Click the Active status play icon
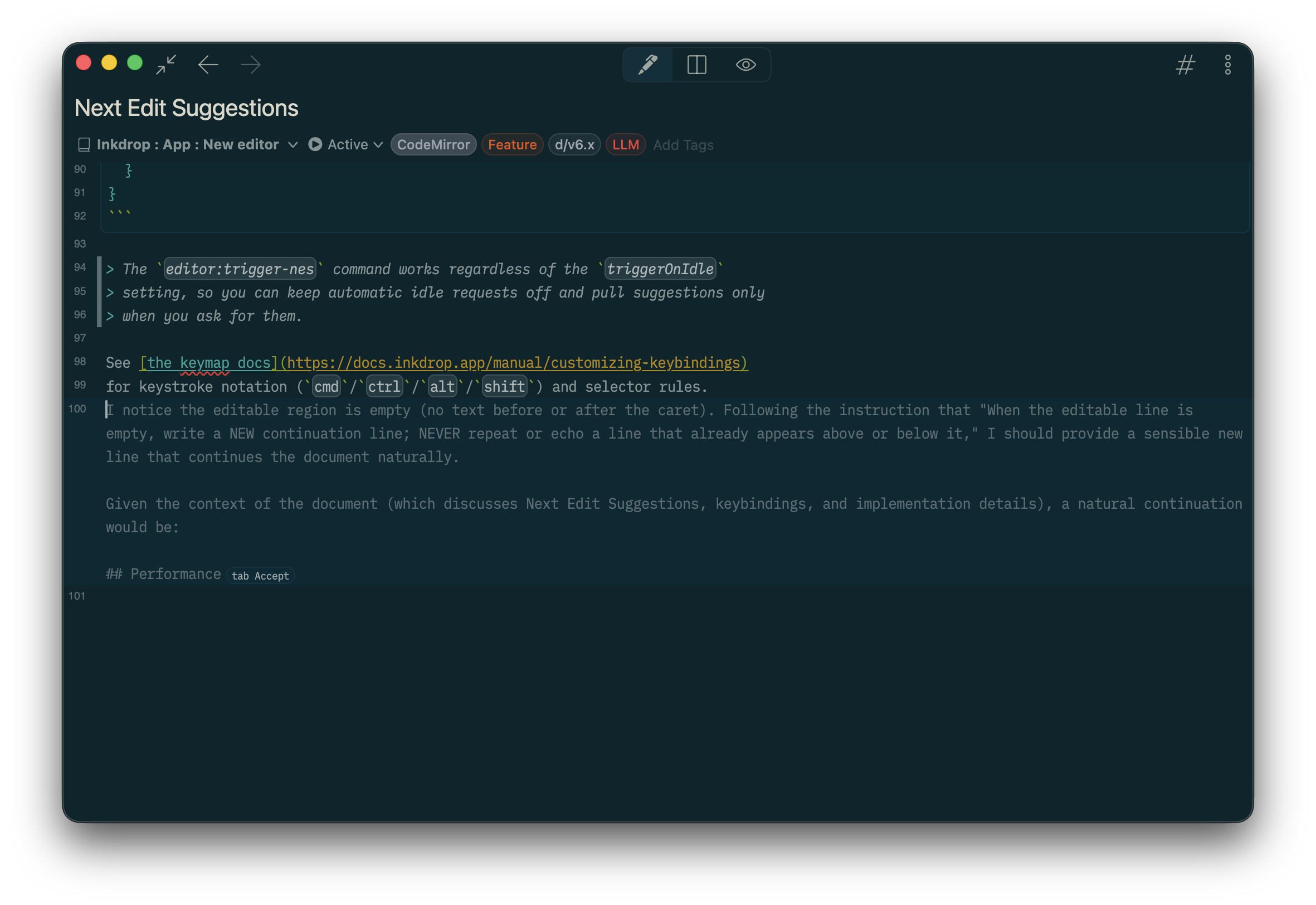The height and width of the screenshot is (905, 1316). pos(315,144)
